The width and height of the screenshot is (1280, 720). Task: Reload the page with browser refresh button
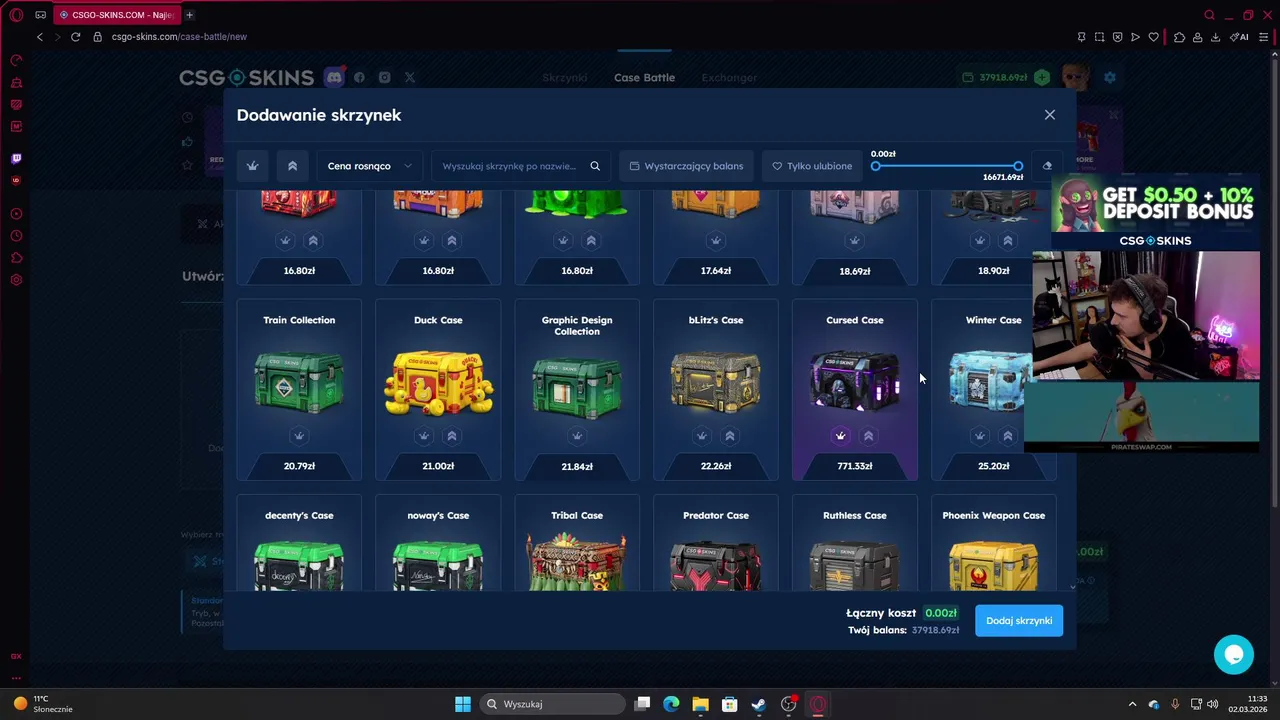75,37
